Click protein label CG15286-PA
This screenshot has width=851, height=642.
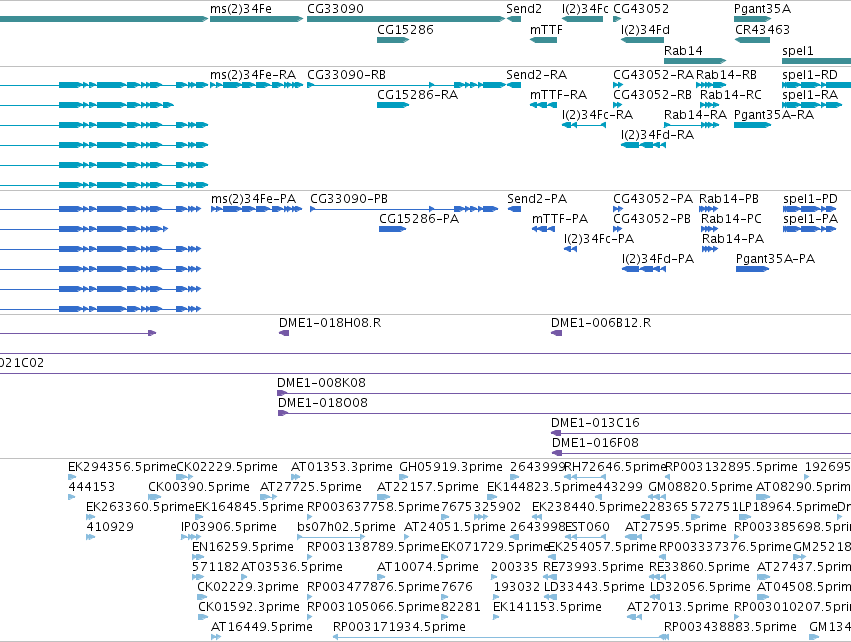[x=419, y=219]
